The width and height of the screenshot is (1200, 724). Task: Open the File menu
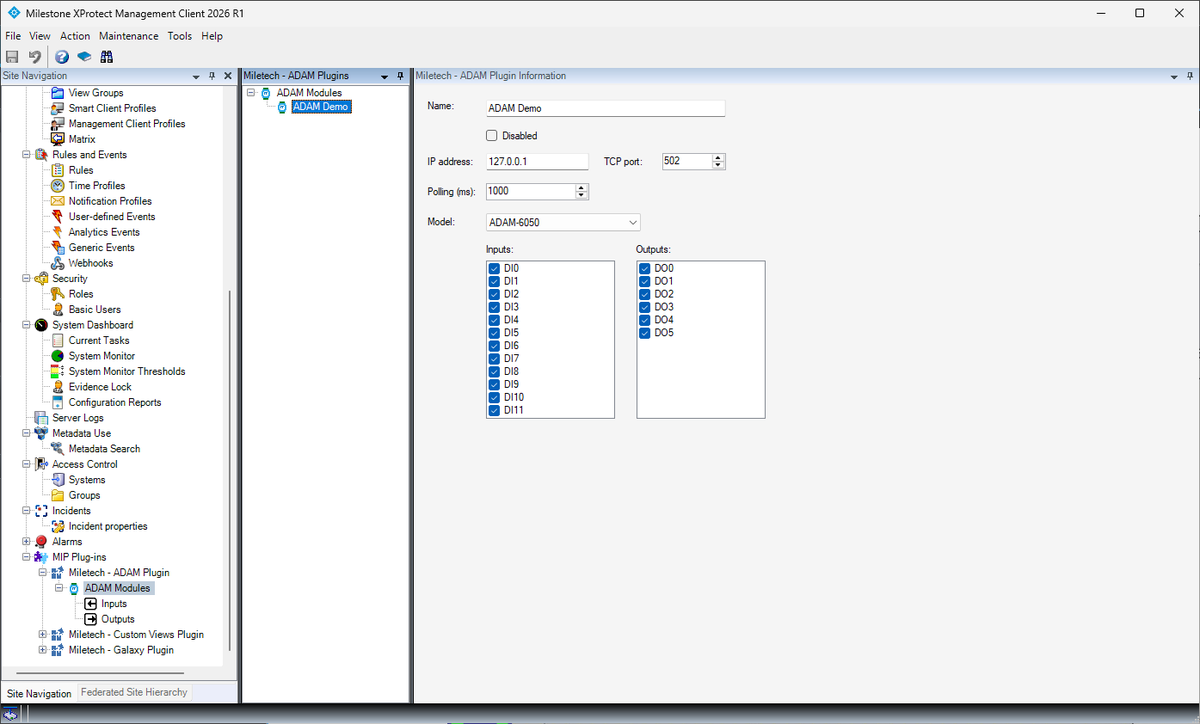(x=13, y=36)
